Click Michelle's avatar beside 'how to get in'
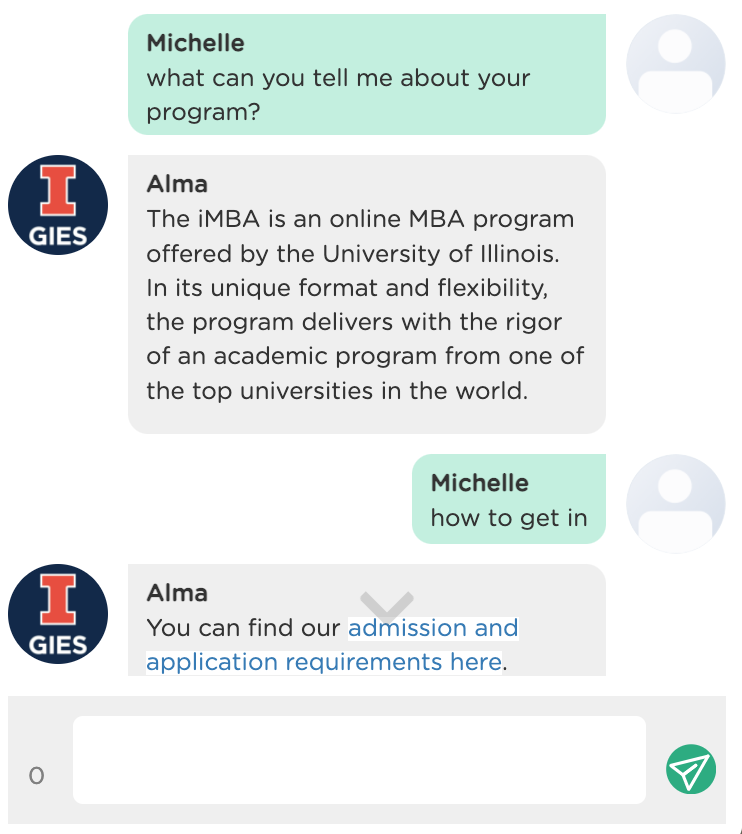 pyautogui.click(x=676, y=504)
